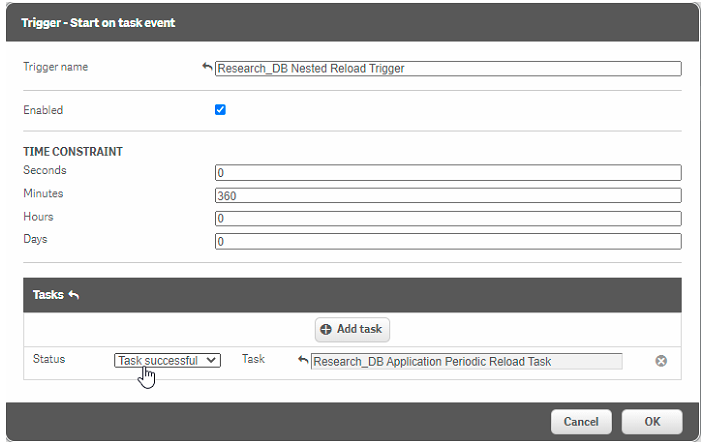The image size is (707, 443).
Task: Click the Hours label
Action: [x=38, y=217]
